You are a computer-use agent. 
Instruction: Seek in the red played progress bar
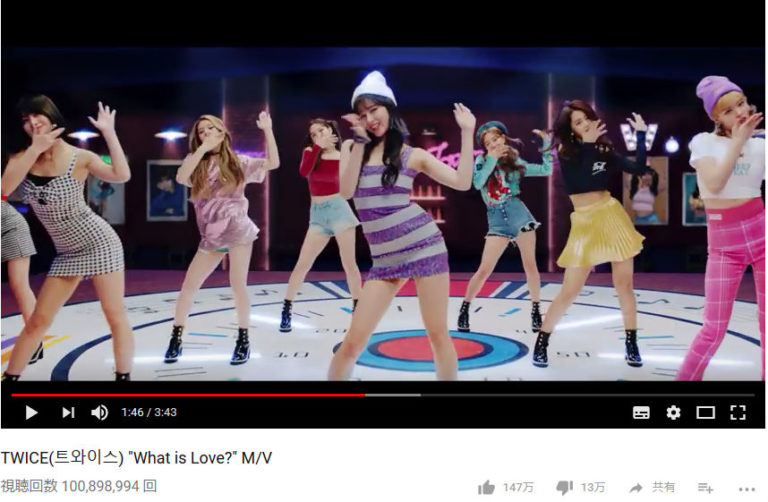tap(188, 395)
